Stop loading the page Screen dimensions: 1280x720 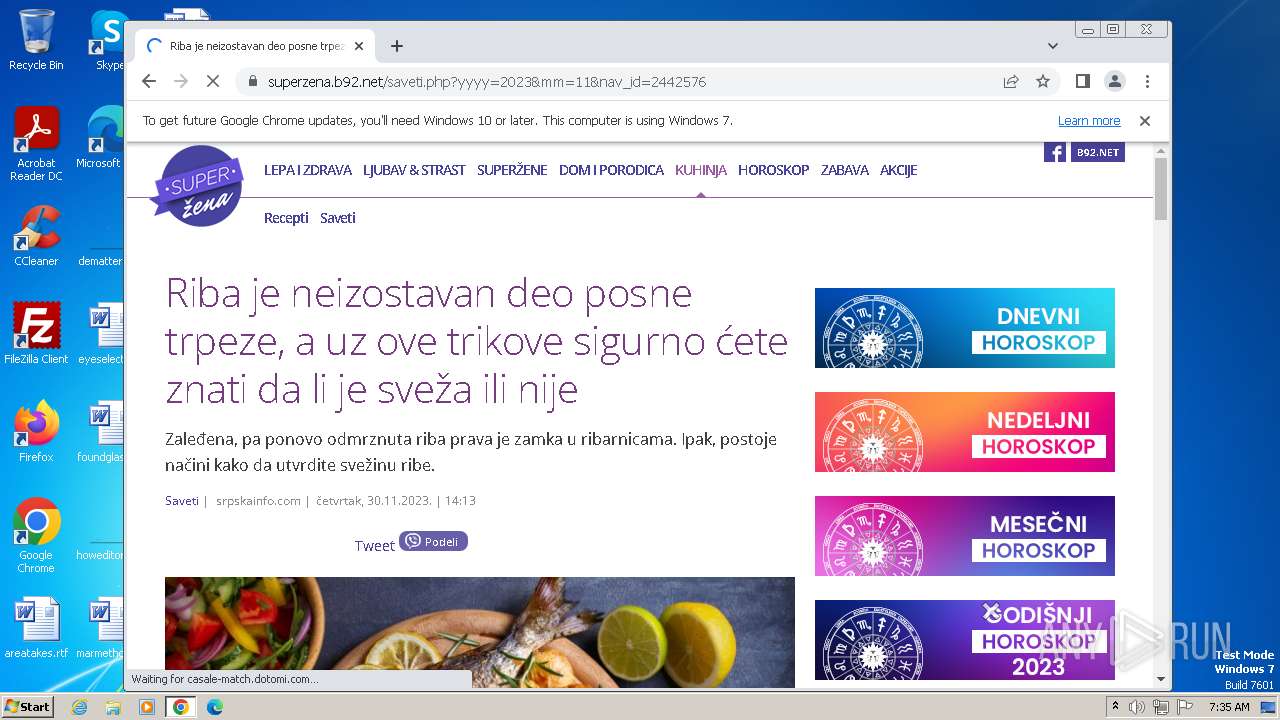[213, 81]
